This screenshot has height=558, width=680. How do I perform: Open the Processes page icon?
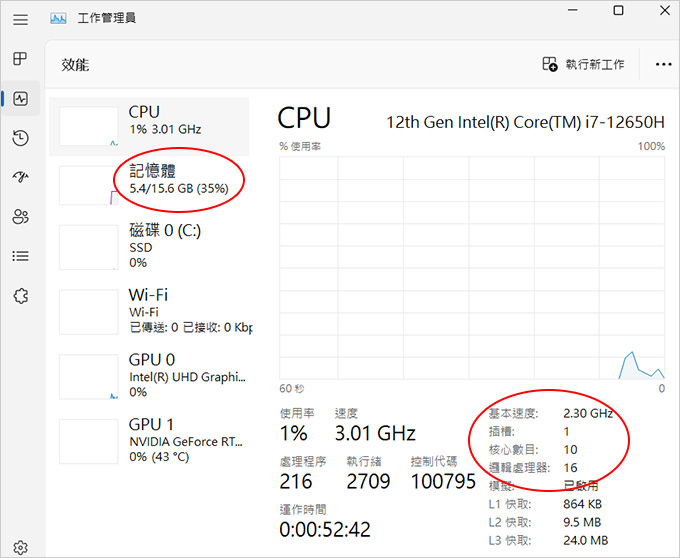tap(20, 59)
